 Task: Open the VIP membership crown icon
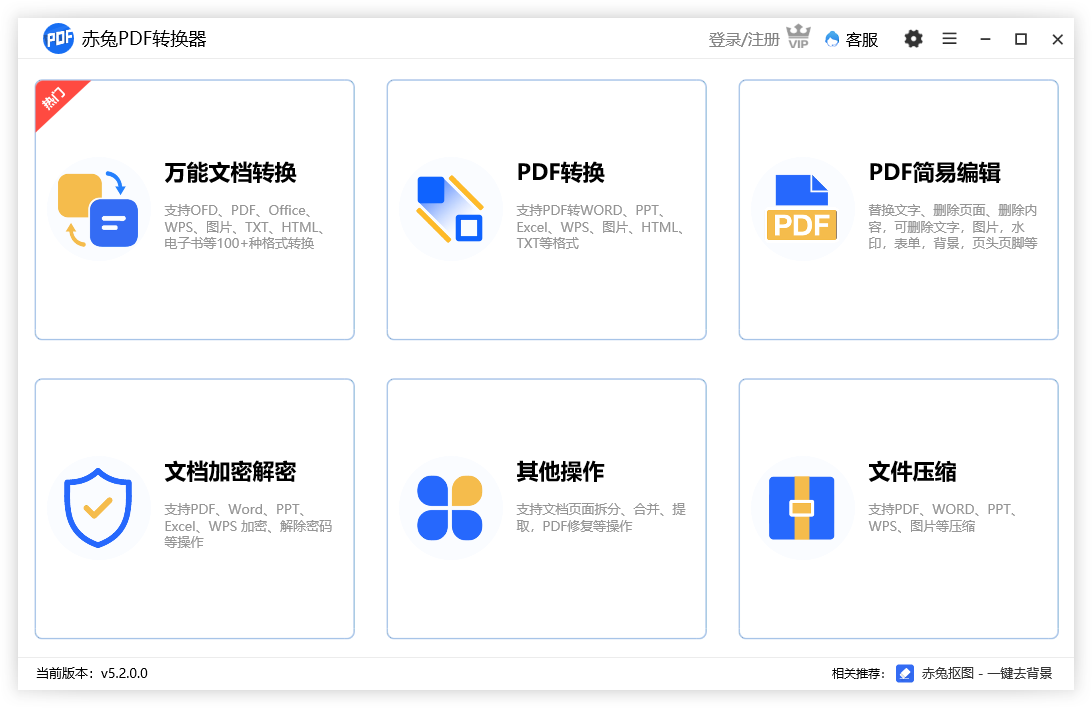pyautogui.click(x=798, y=38)
